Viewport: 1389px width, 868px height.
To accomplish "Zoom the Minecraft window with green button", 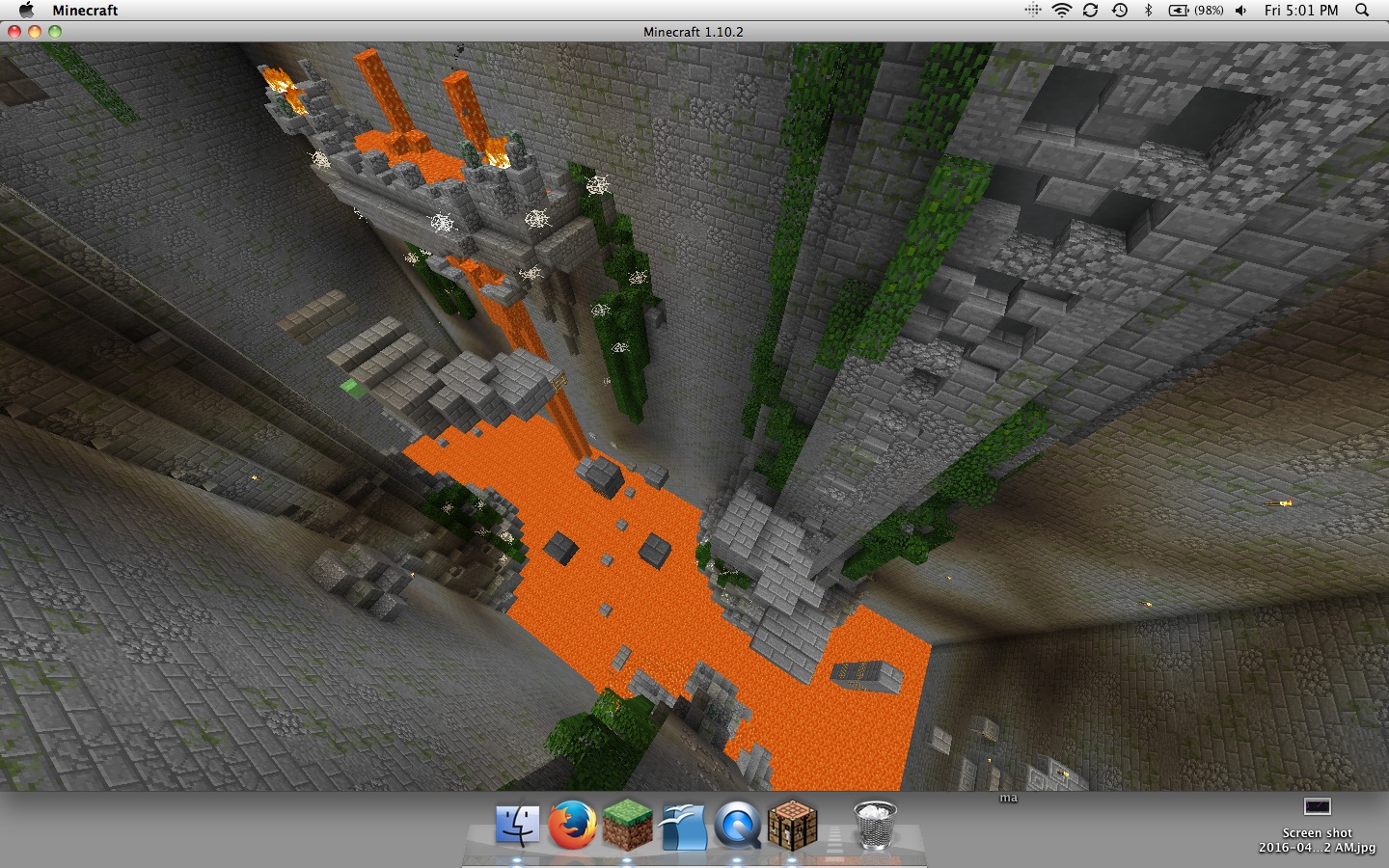I will pyautogui.click(x=55, y=32).
